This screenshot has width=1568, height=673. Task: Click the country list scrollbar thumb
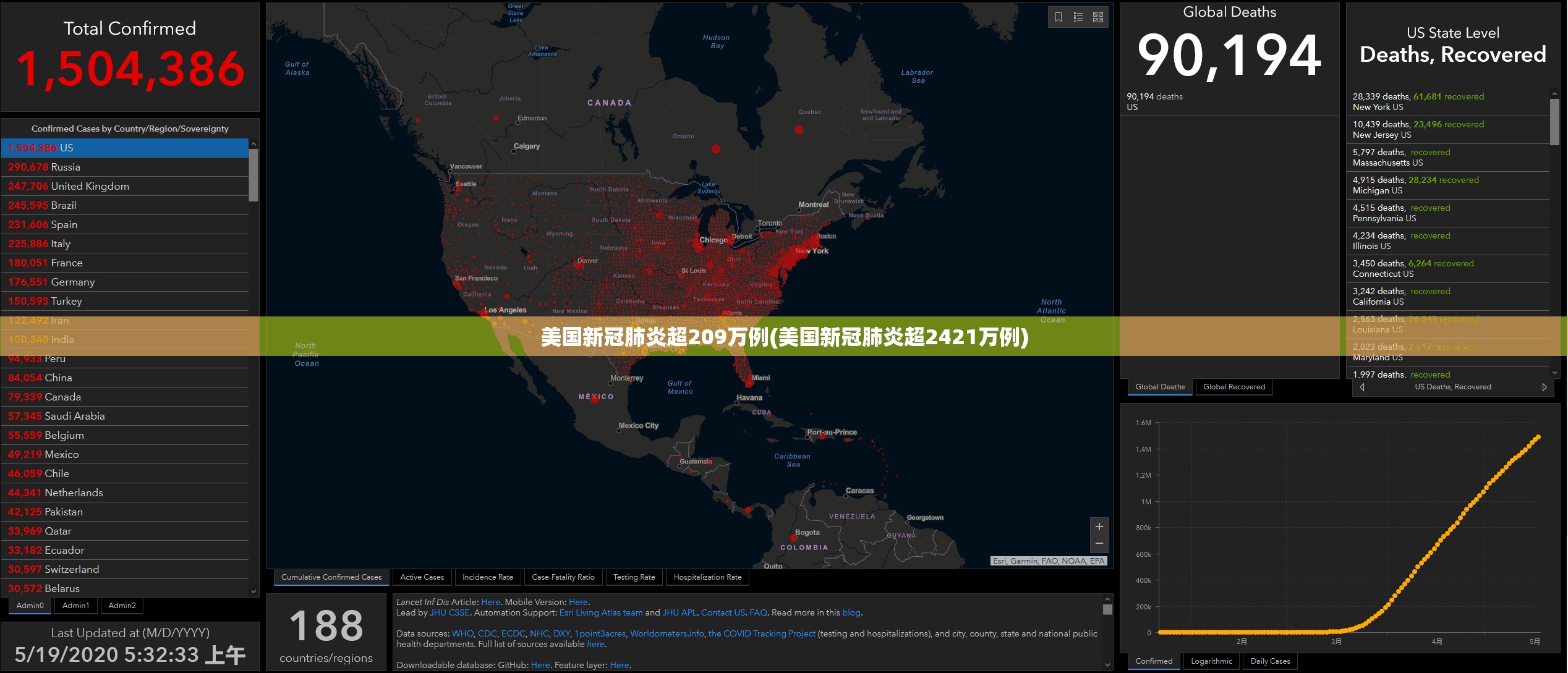click(x=254, y=176)
